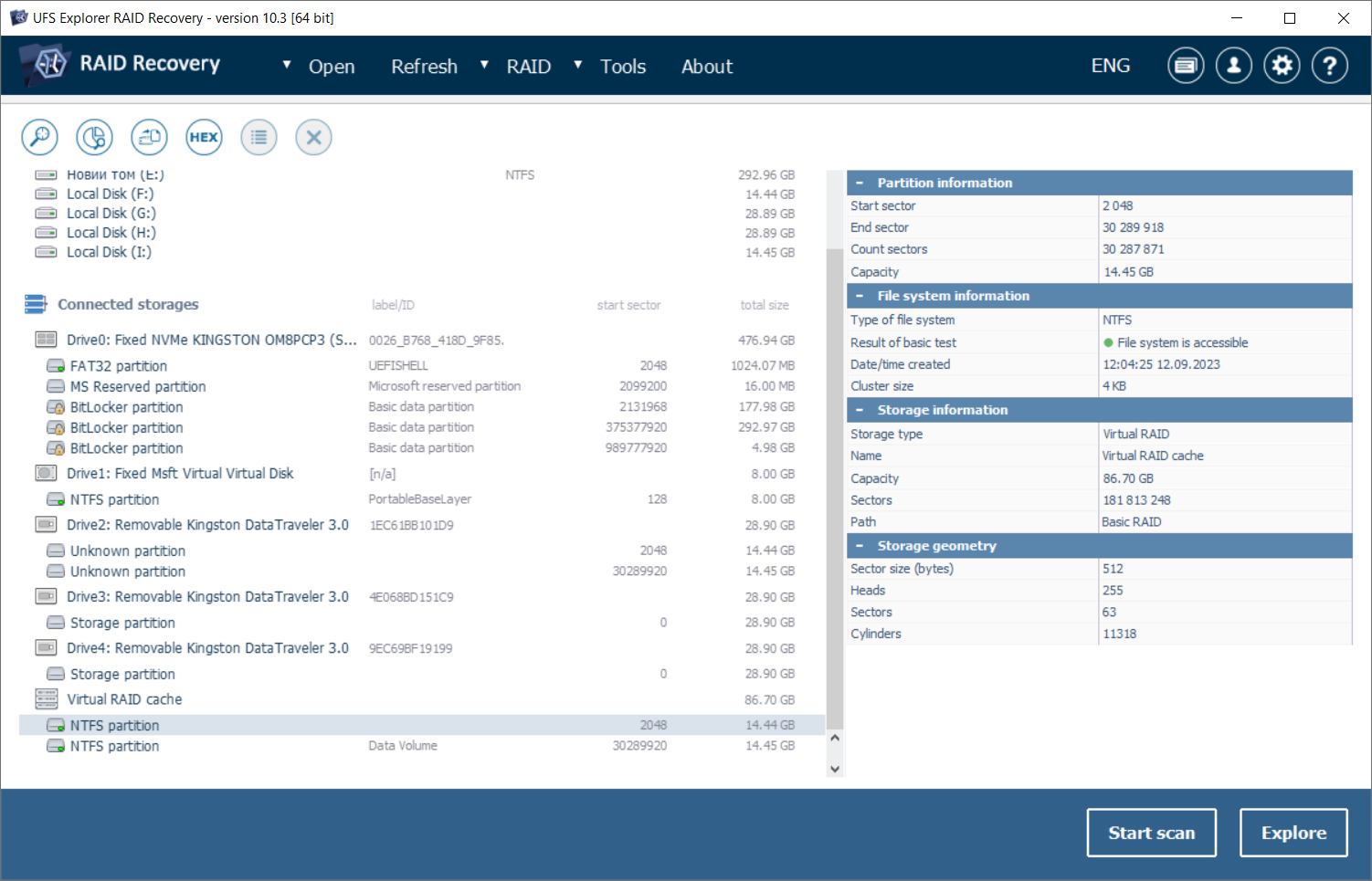Click the list properties toolbar icon
Image resolution: width=1372 pixels, height=881 pixels.
point(259,138)
